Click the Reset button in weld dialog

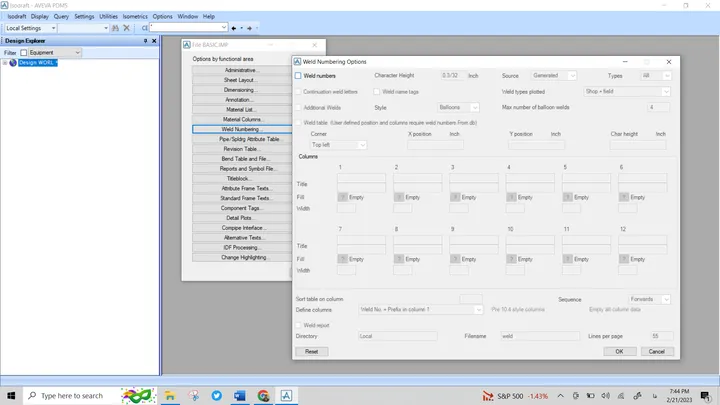point(311,351)
